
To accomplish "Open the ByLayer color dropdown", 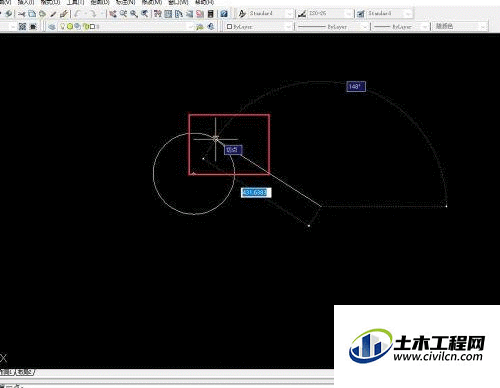I will point(259,27).
